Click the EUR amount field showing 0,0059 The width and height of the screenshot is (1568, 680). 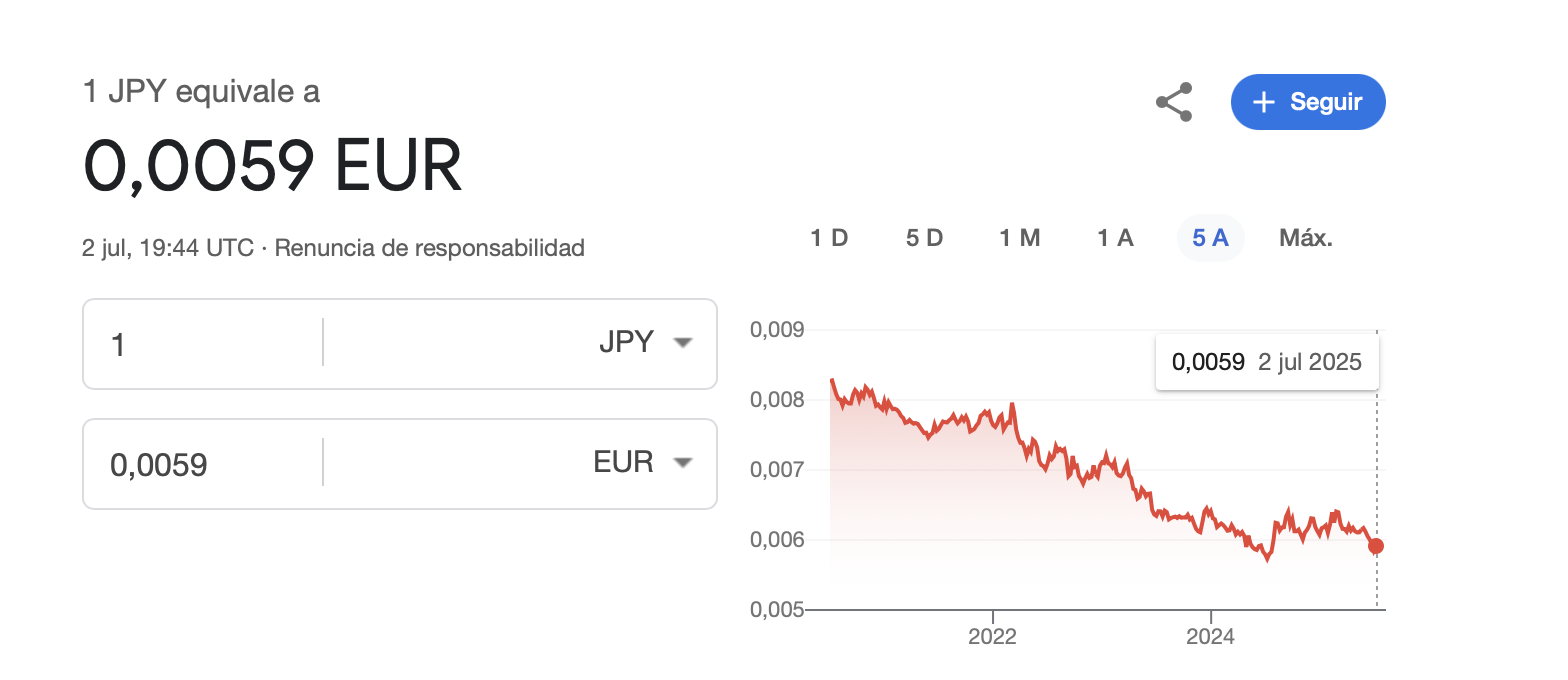coord(203,464)
